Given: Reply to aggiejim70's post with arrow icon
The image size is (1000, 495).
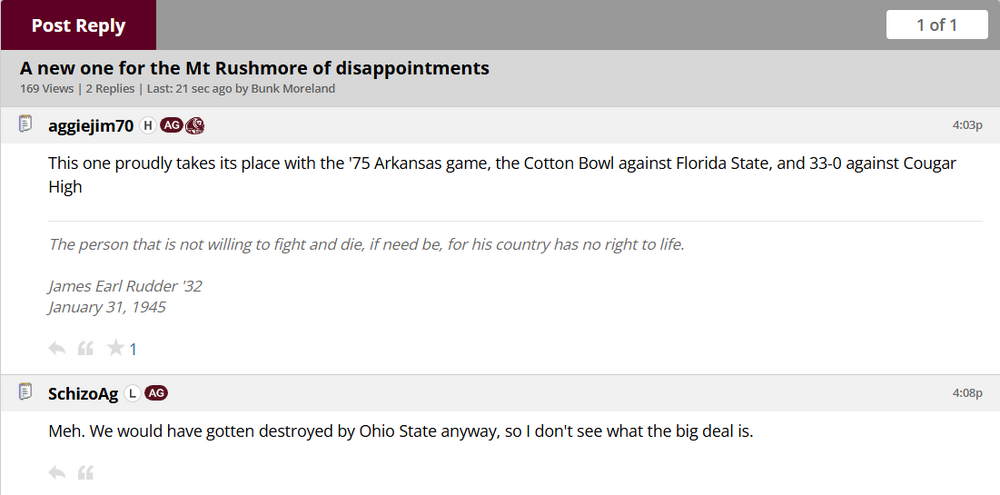Looking at the screenshot, I should [x=57, y=348].
